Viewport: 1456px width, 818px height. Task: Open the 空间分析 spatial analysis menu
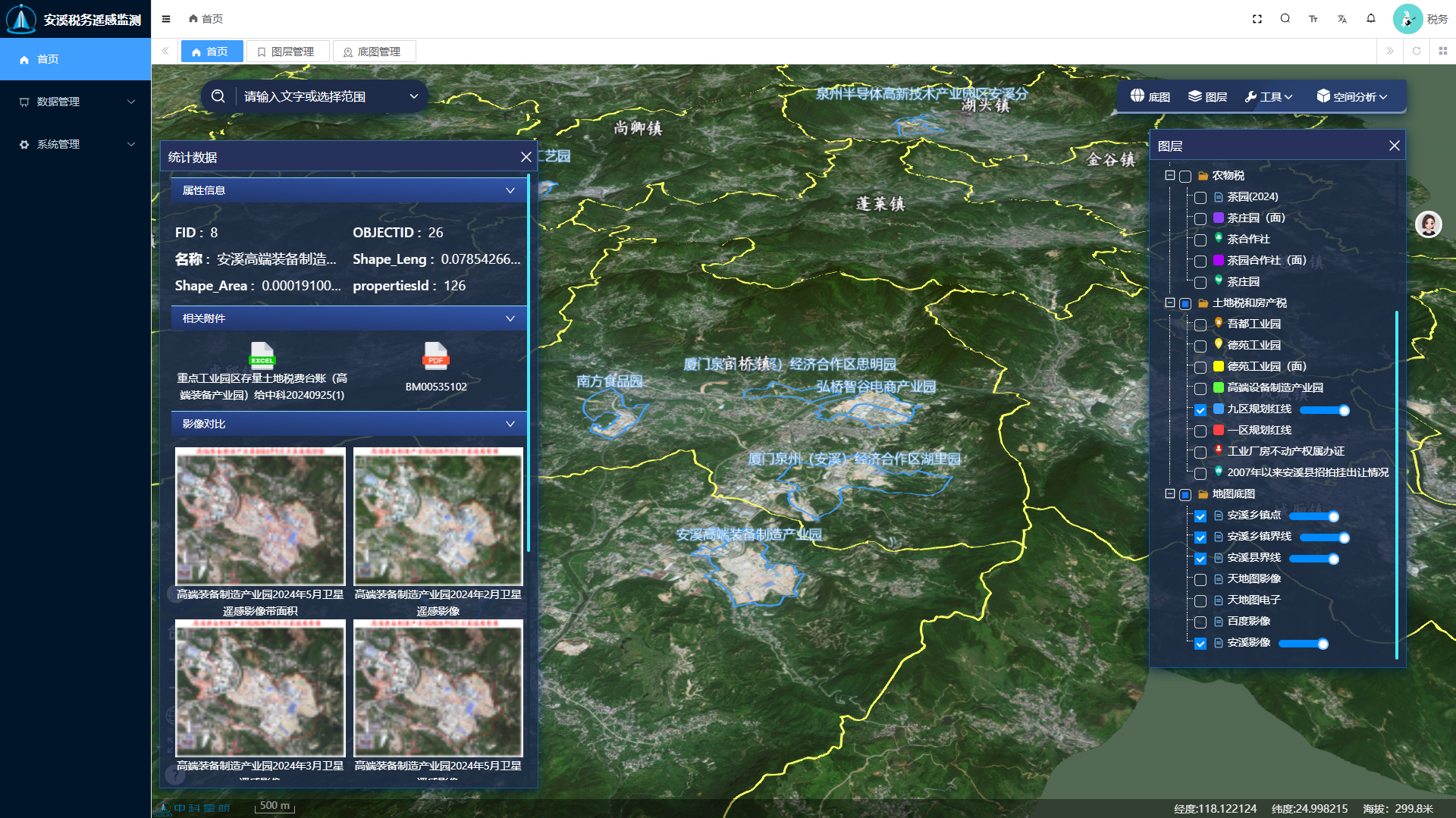[x=1352, y=96]
